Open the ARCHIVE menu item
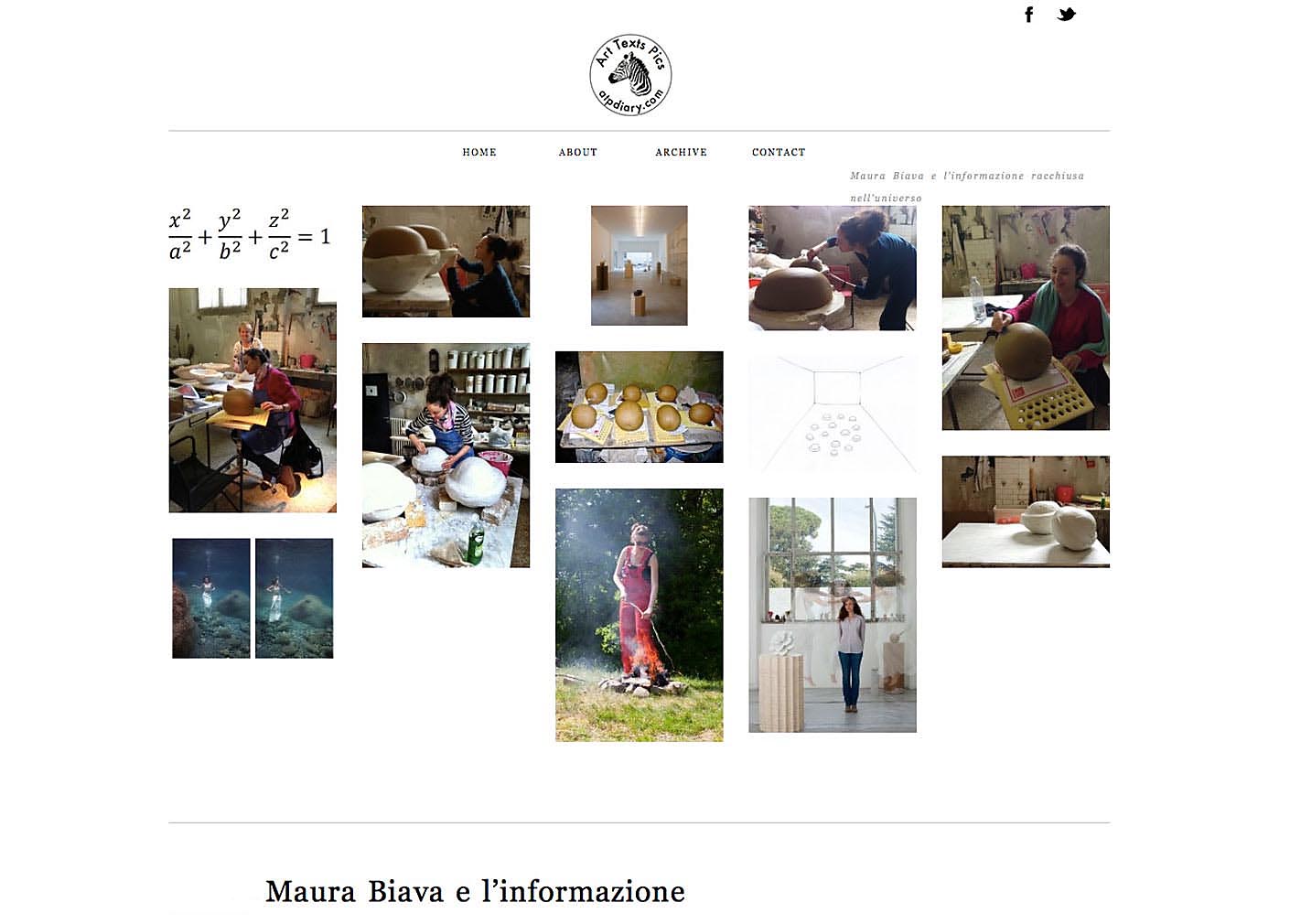This screenshot has height=924, width=1290. click(682, 153)
